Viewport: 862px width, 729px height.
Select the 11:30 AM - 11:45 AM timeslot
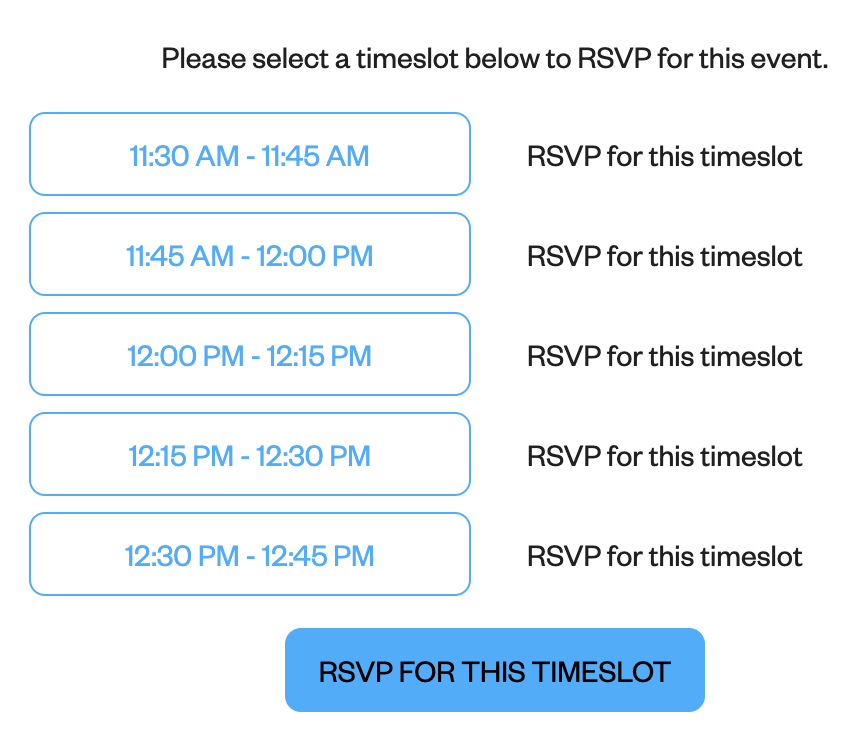(250, 154)
